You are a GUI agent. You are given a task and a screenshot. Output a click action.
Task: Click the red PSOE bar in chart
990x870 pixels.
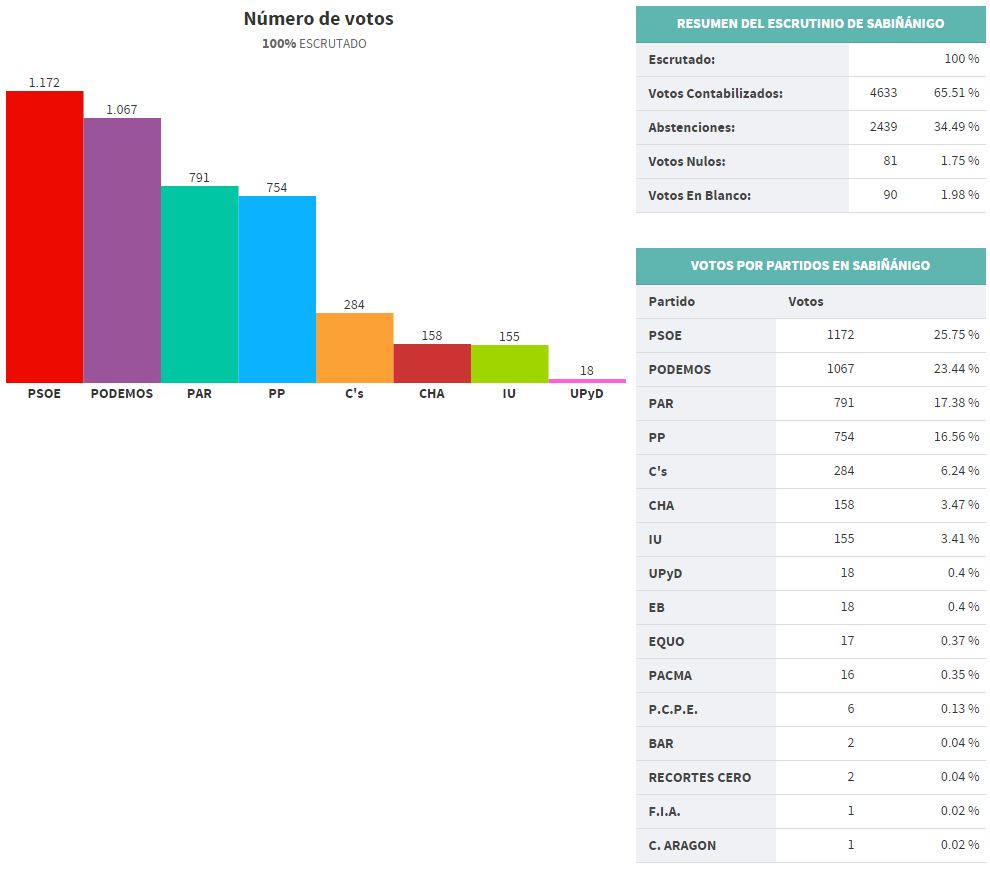click(44, 237)
